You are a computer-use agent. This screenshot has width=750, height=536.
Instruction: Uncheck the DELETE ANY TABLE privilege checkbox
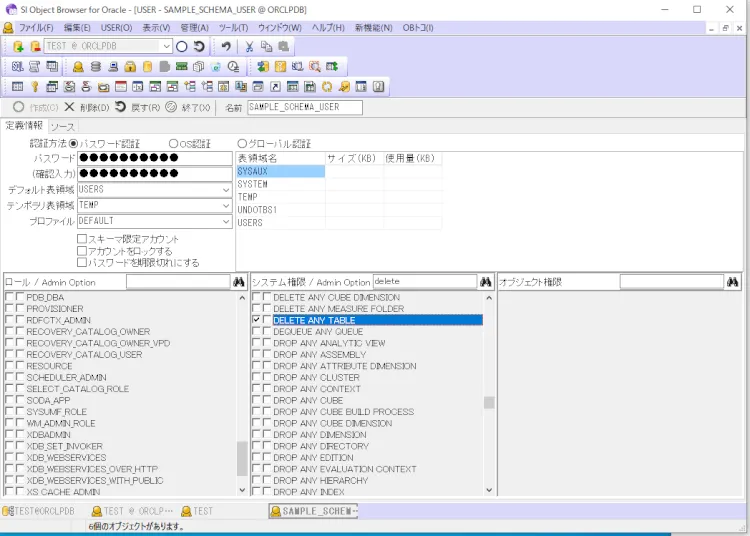pos(257,320)
